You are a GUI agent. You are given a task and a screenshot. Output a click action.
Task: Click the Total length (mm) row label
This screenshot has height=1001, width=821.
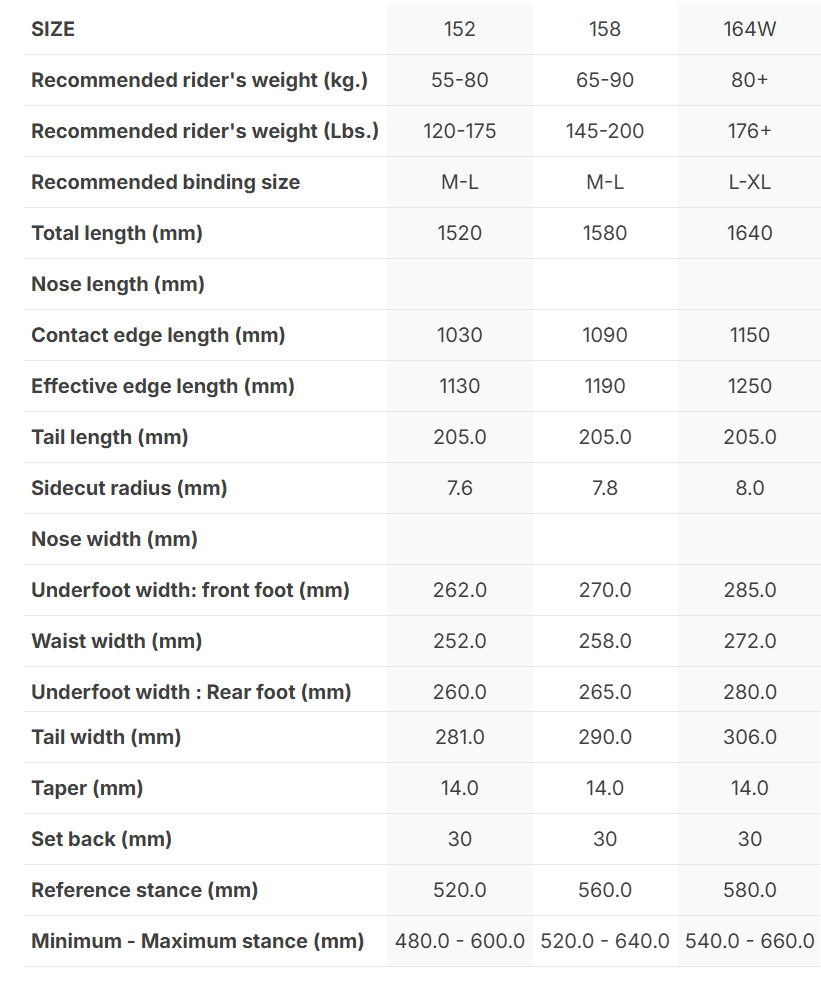(117, 233)
